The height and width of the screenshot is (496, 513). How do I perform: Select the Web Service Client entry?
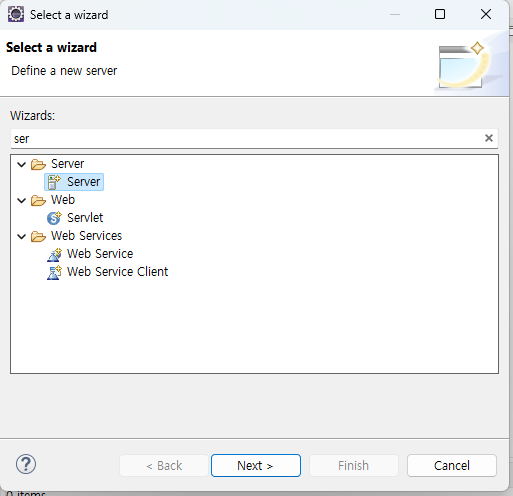(x=117, y=272)
